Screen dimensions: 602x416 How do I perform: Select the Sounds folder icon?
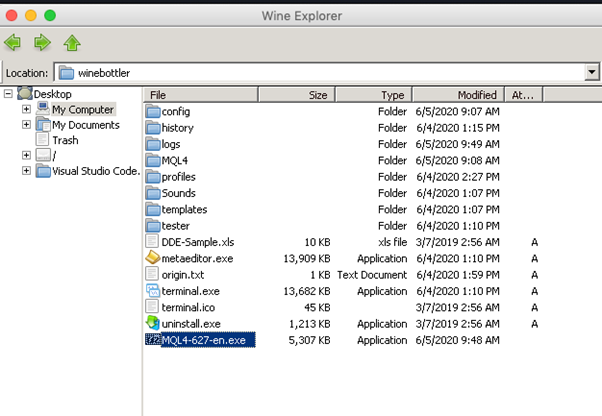[153, 193]
